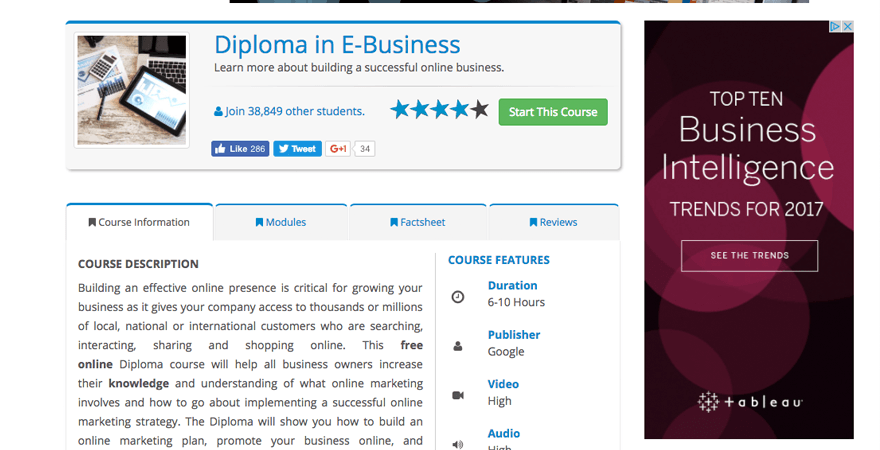Click the Tableau logo in the ad

coord(749,402)
